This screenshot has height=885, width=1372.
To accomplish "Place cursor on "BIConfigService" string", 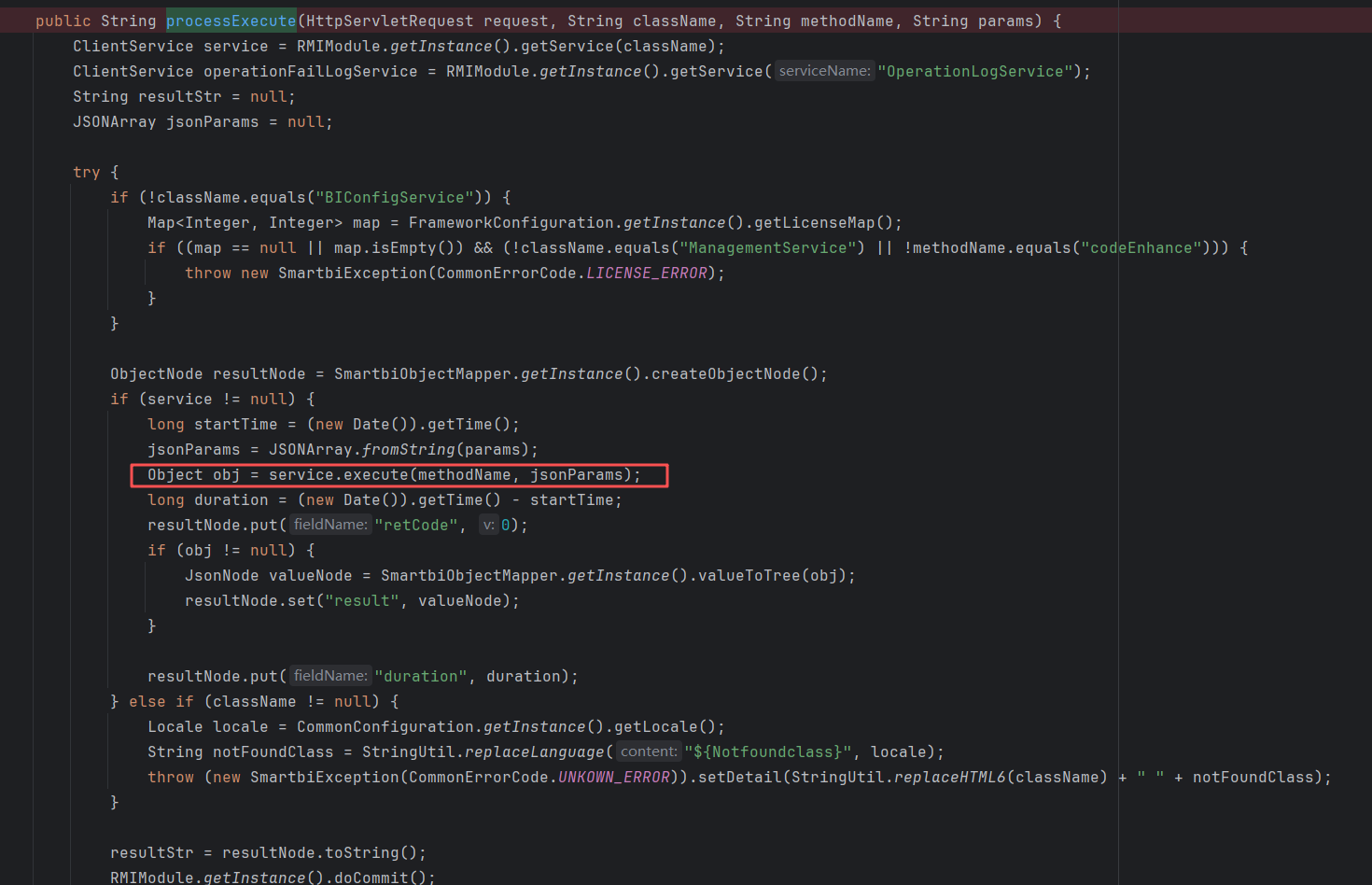I will [394, 197].
